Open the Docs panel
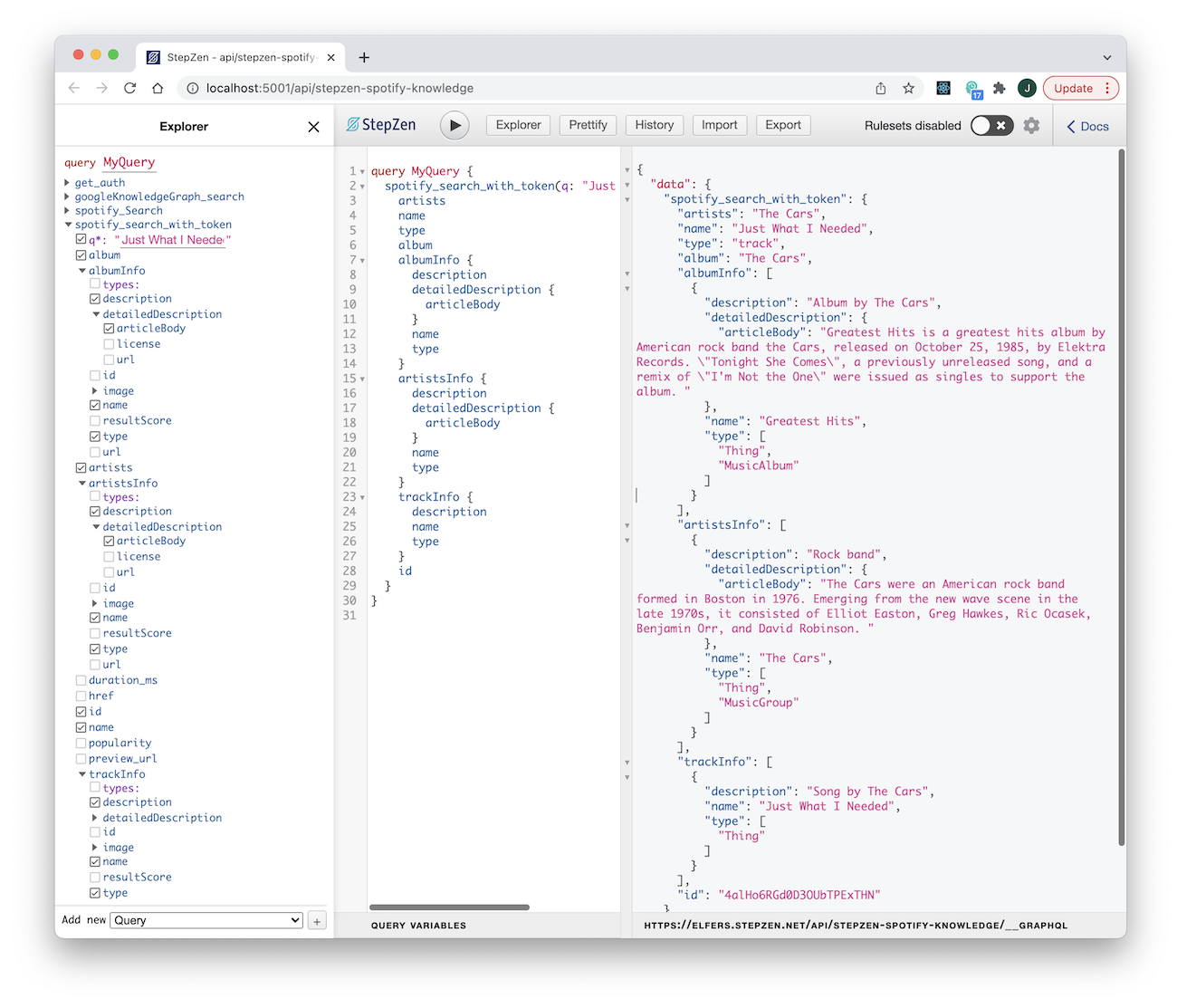The width and height of the screenshot is (1177, 1008). tap(1088, 127)
